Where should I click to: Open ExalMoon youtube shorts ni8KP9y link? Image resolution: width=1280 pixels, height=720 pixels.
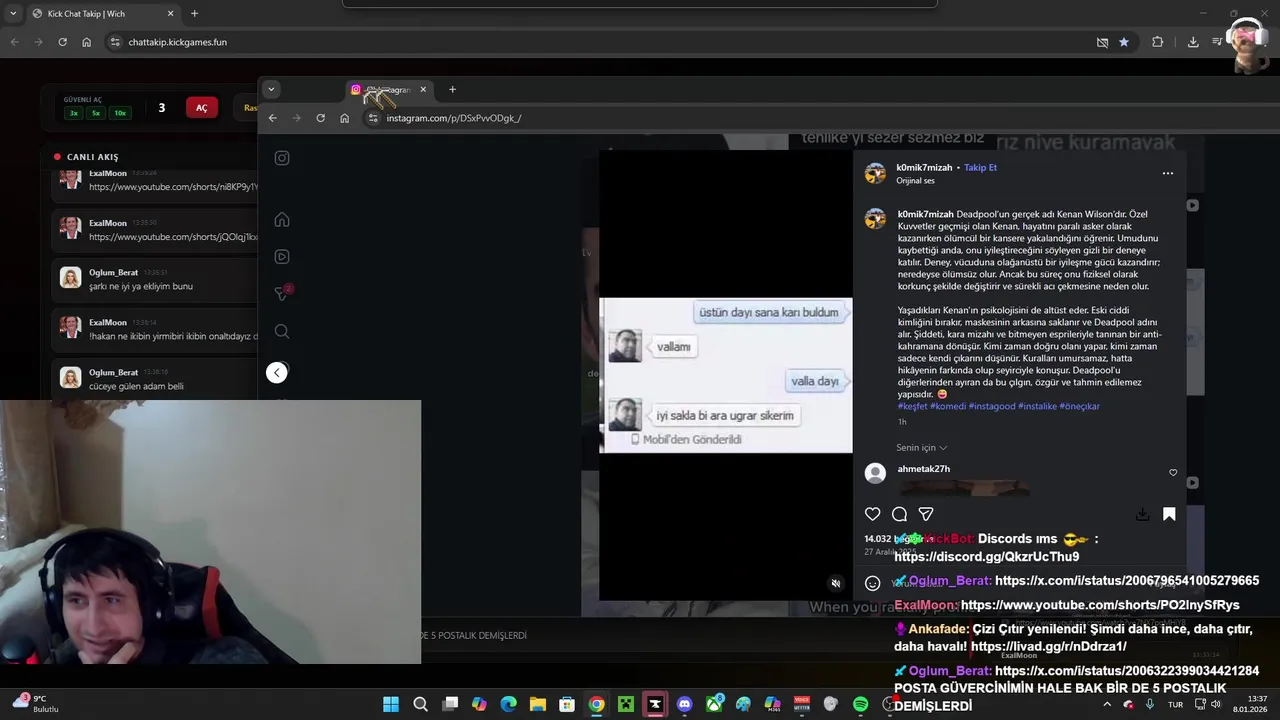[173, 187]
